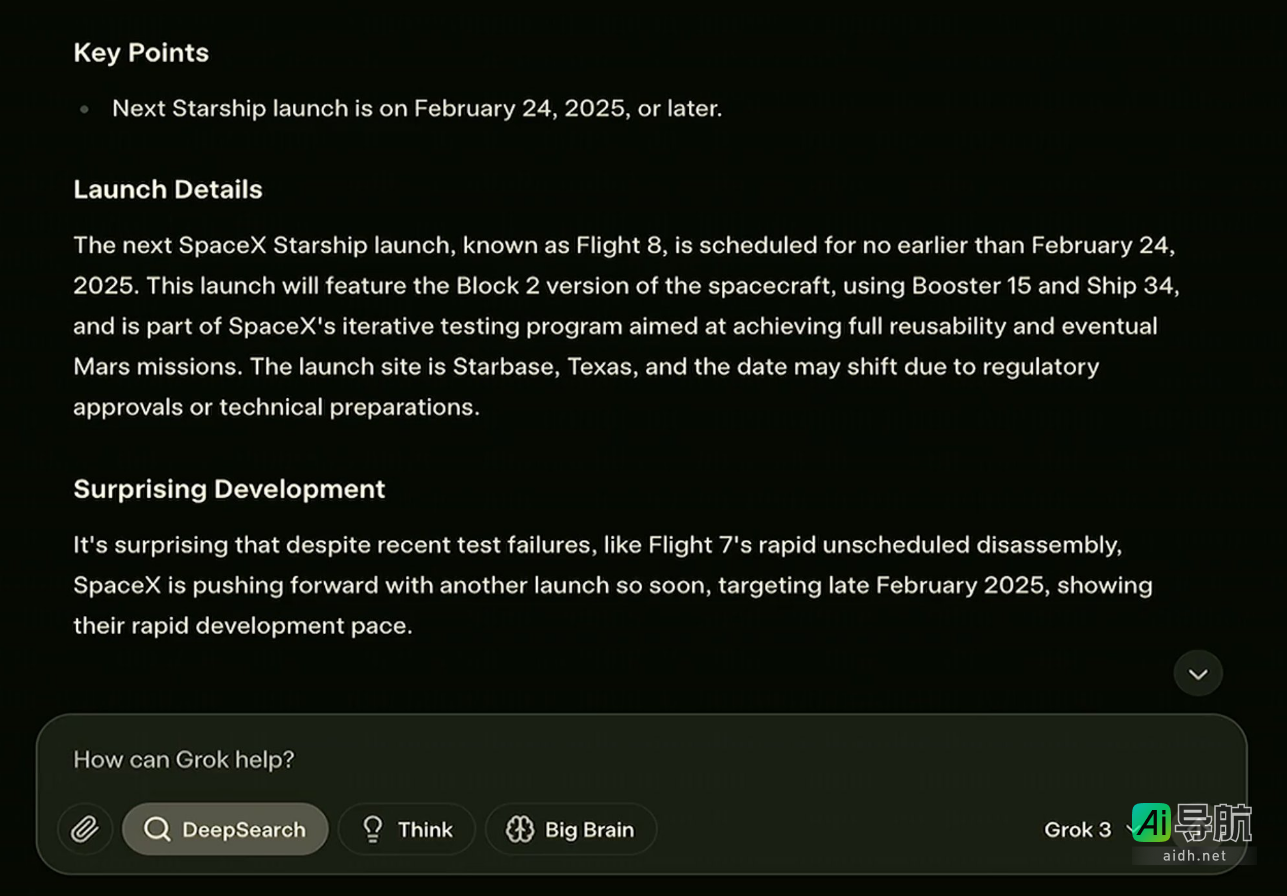
Task: Focus the "How can Grok help?" field
Action: click(x=640, y=759)
